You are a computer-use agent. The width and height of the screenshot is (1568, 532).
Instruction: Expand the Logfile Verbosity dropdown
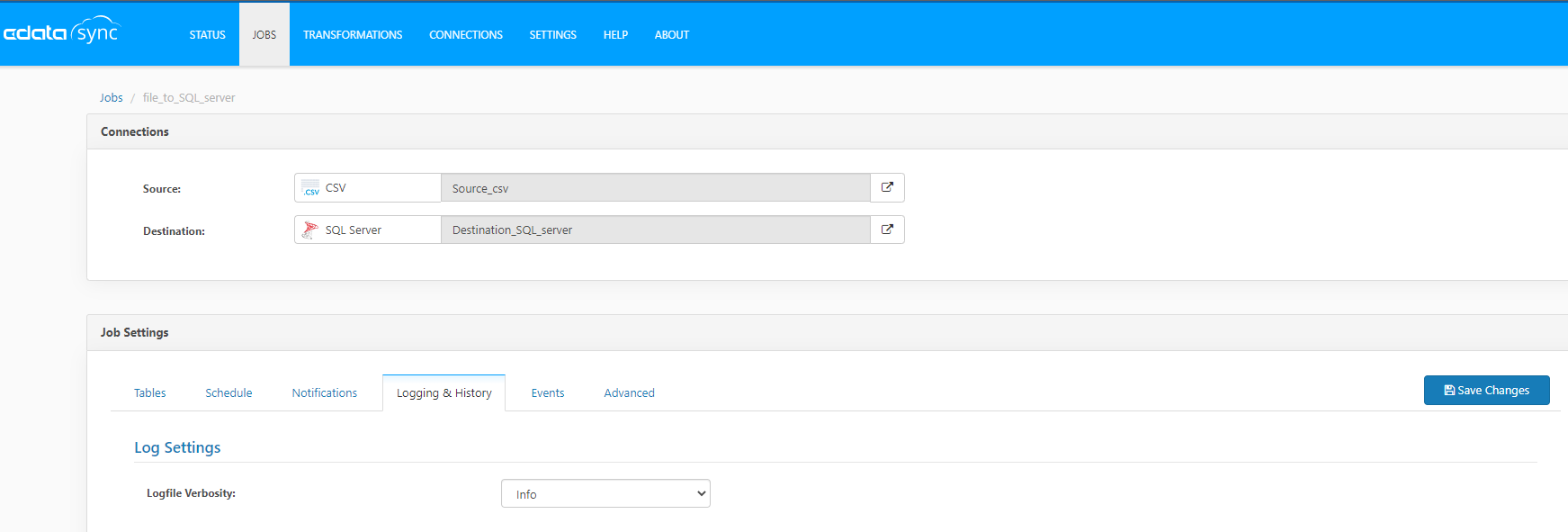pos(605,493)
